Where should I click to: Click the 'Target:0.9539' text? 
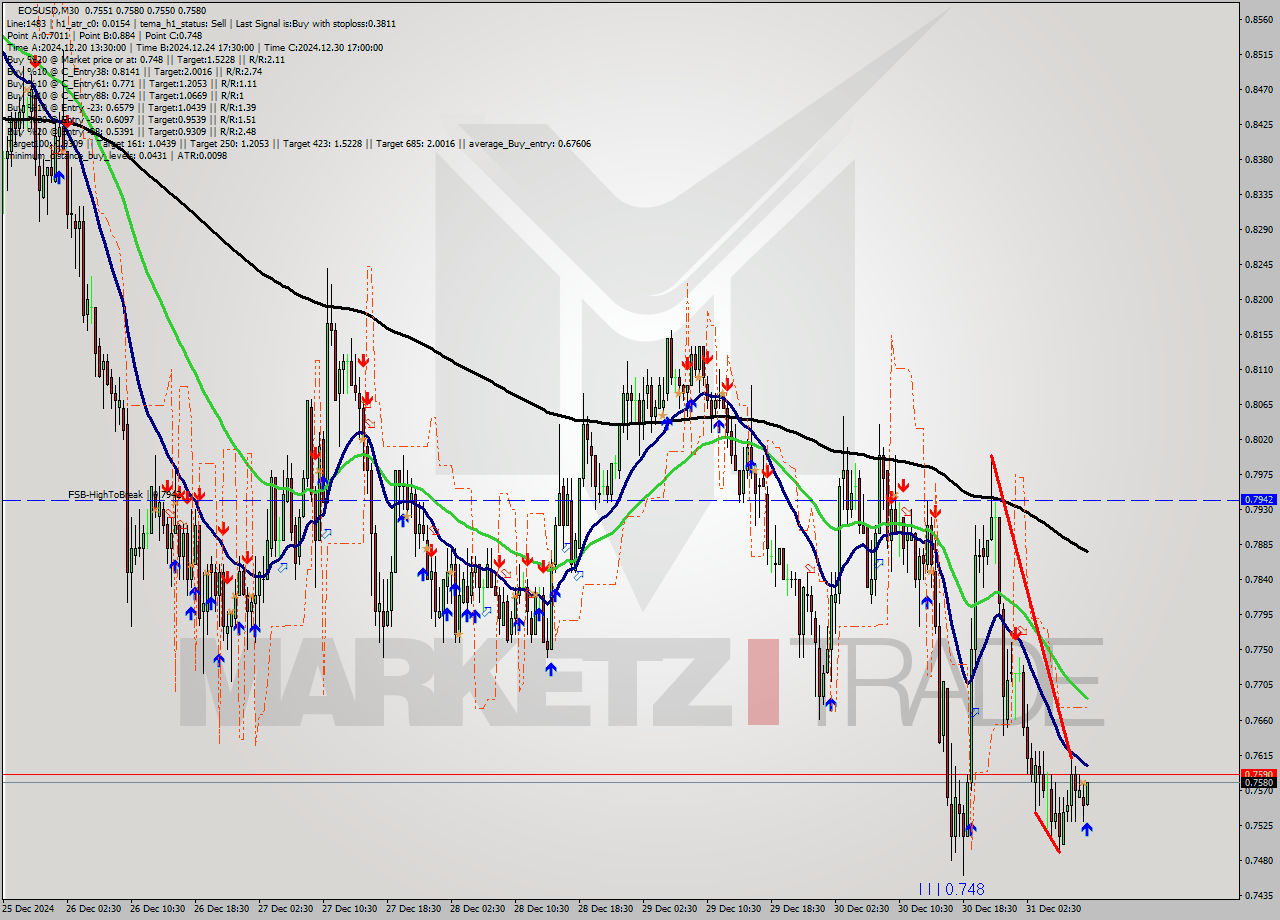[177, 119]
